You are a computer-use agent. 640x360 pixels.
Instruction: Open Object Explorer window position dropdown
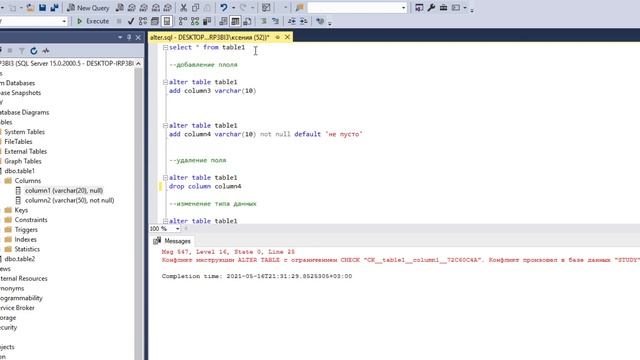120,37
